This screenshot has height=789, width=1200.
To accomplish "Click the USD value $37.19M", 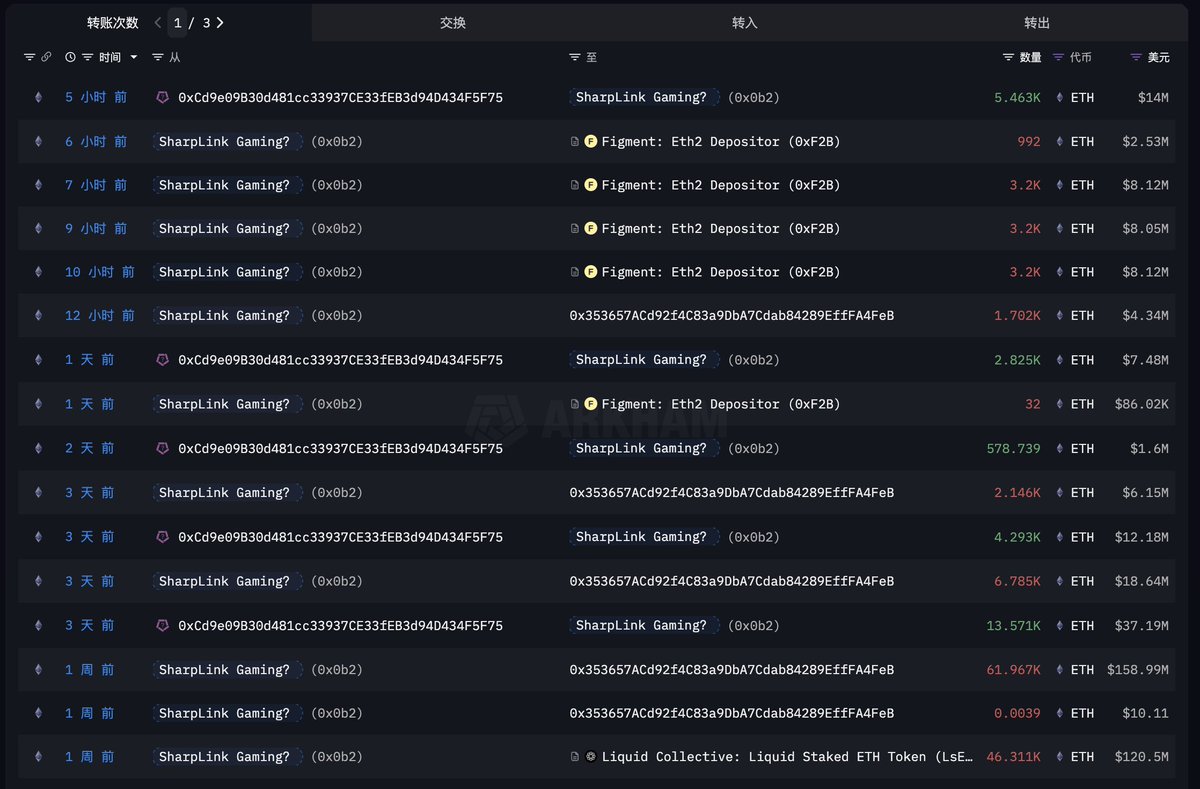I will (x=1142, y=626).
